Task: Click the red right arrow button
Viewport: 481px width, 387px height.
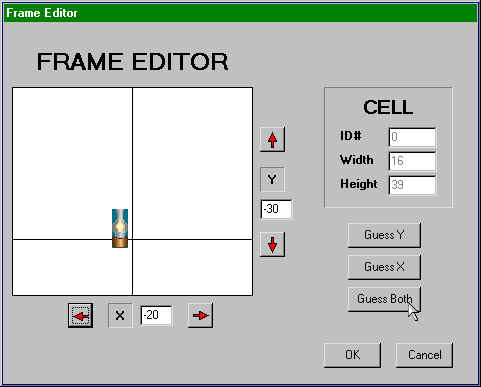Action: tap(200, 315)
